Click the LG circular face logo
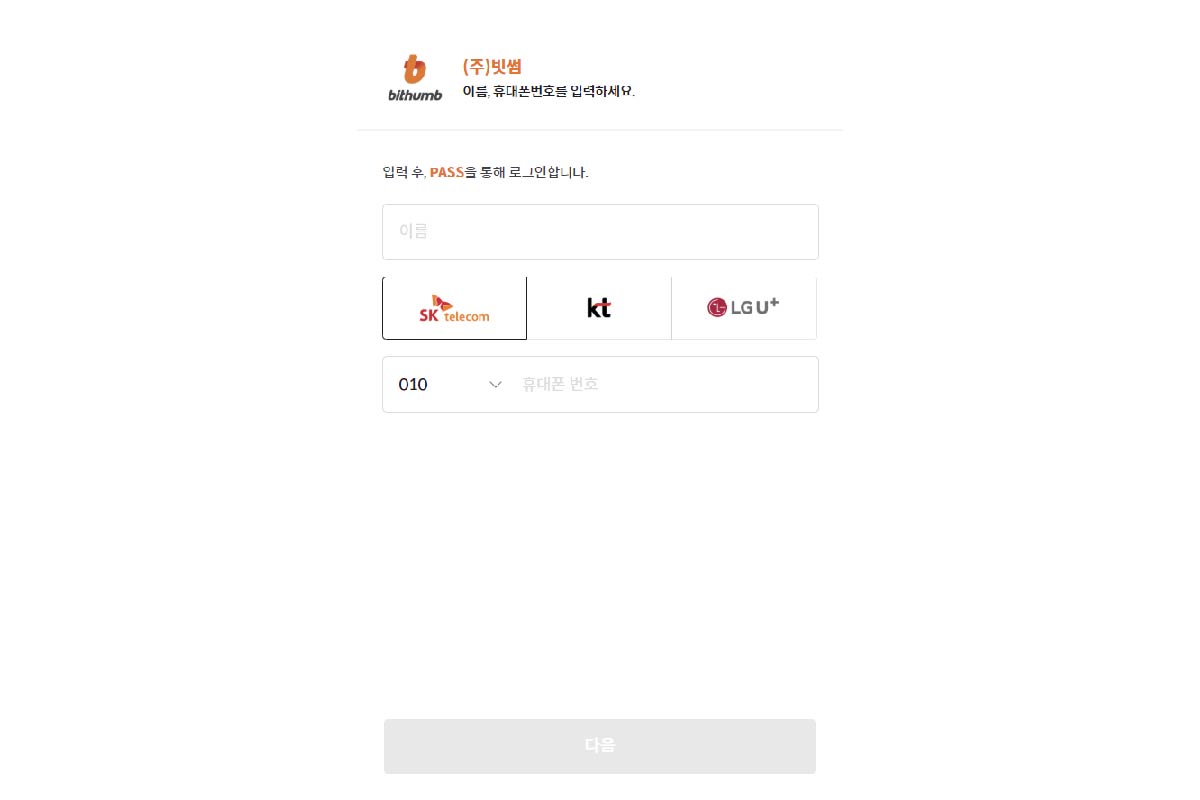The height and width of the screenshot is (800, 1200). (717, 308)
